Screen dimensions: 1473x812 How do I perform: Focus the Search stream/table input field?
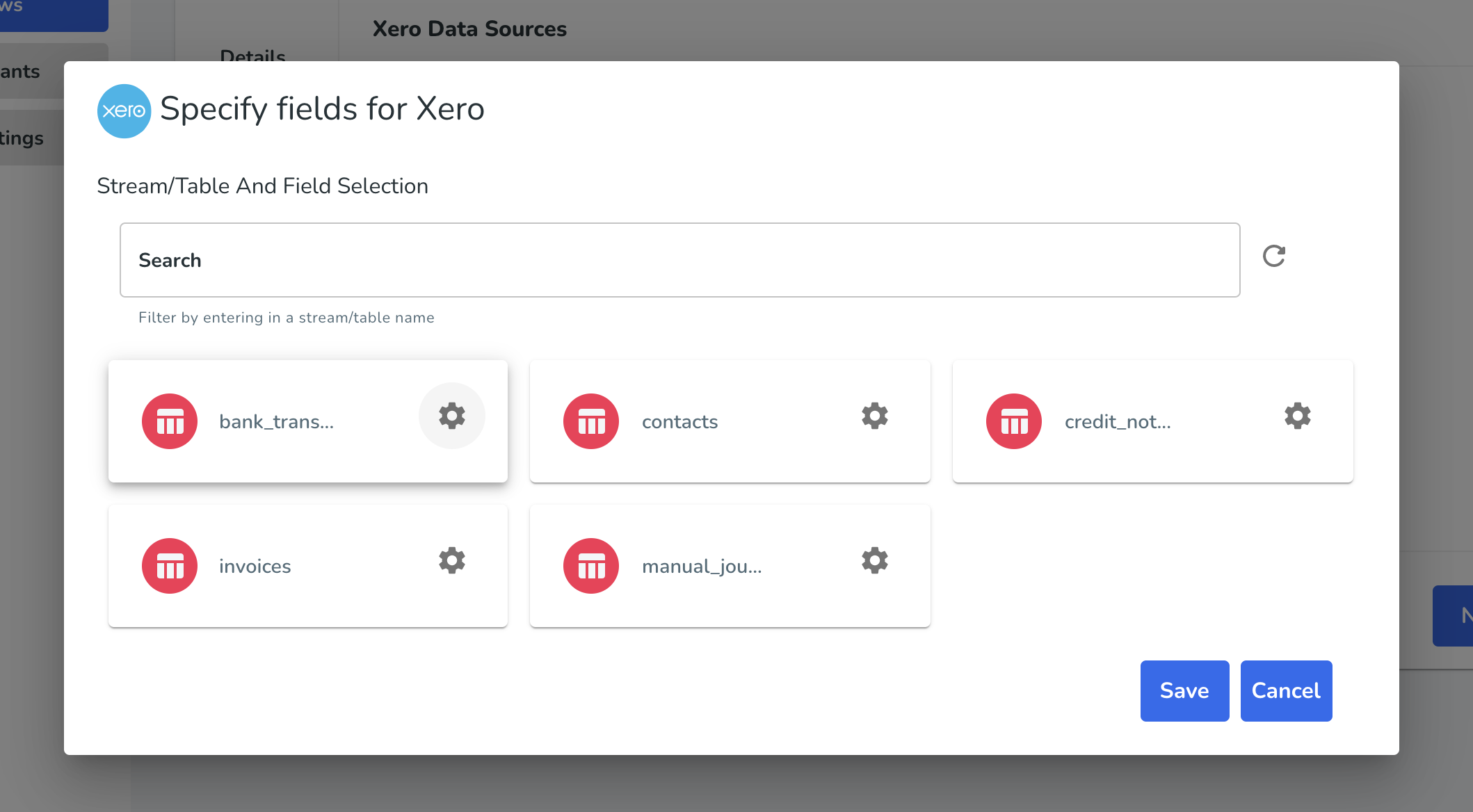click(680, 260)
